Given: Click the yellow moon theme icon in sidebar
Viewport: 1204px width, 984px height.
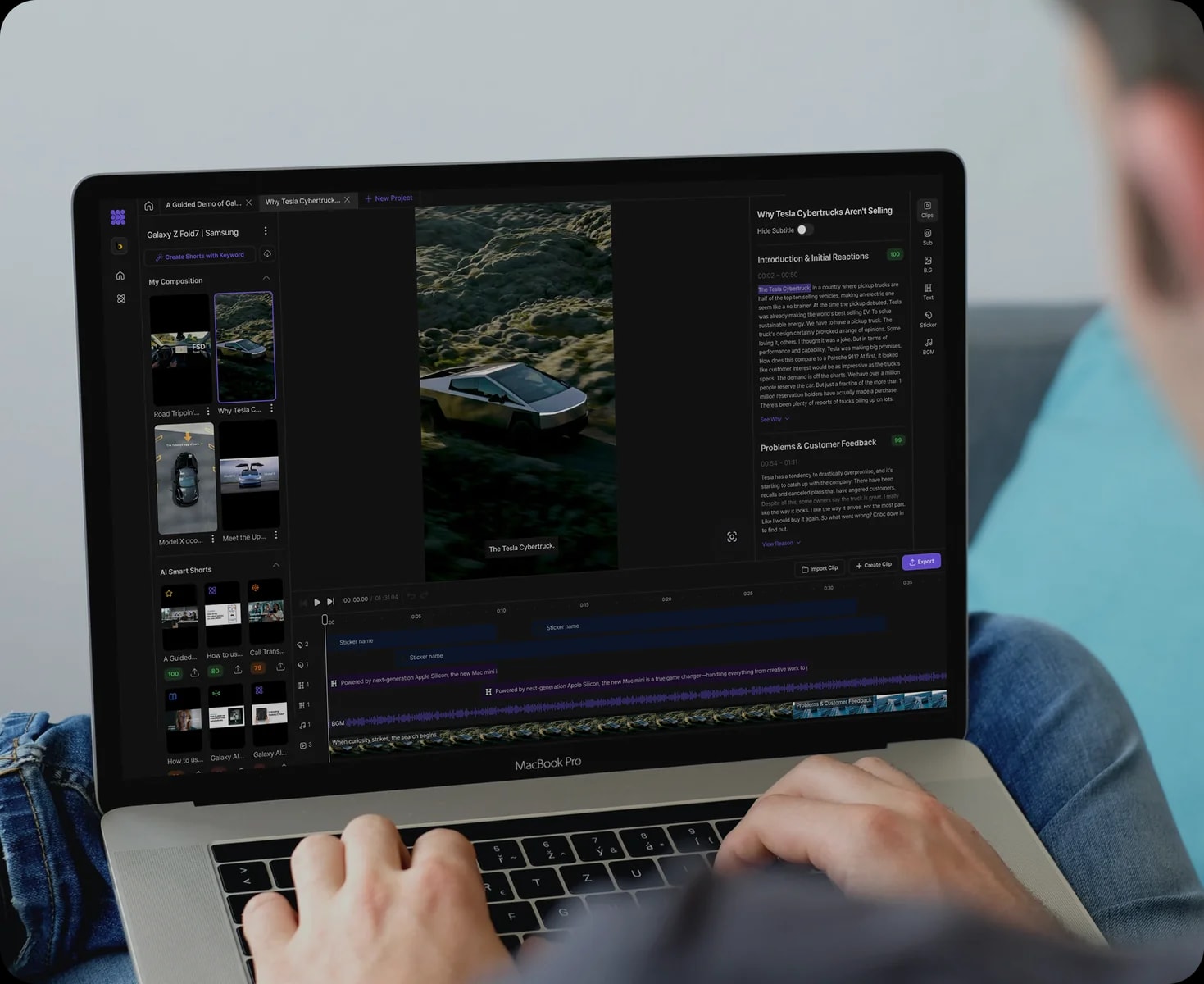Looking at the screenshot, I should pyautogui.click(x=120, y=246).
